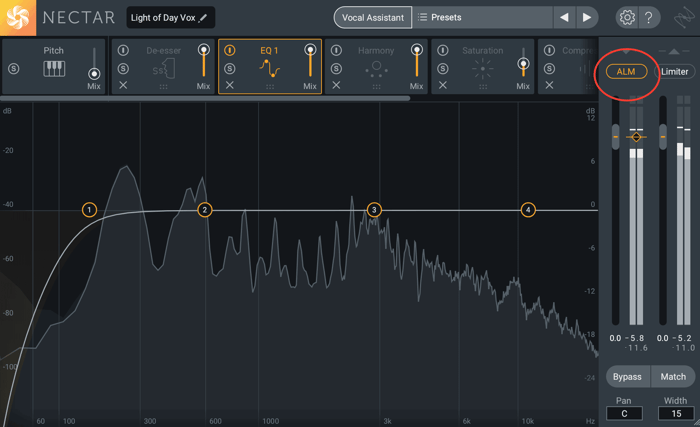The image size is (700, 427).
Task: Solo the EQ 1 module
Action: tap(229, 68)
